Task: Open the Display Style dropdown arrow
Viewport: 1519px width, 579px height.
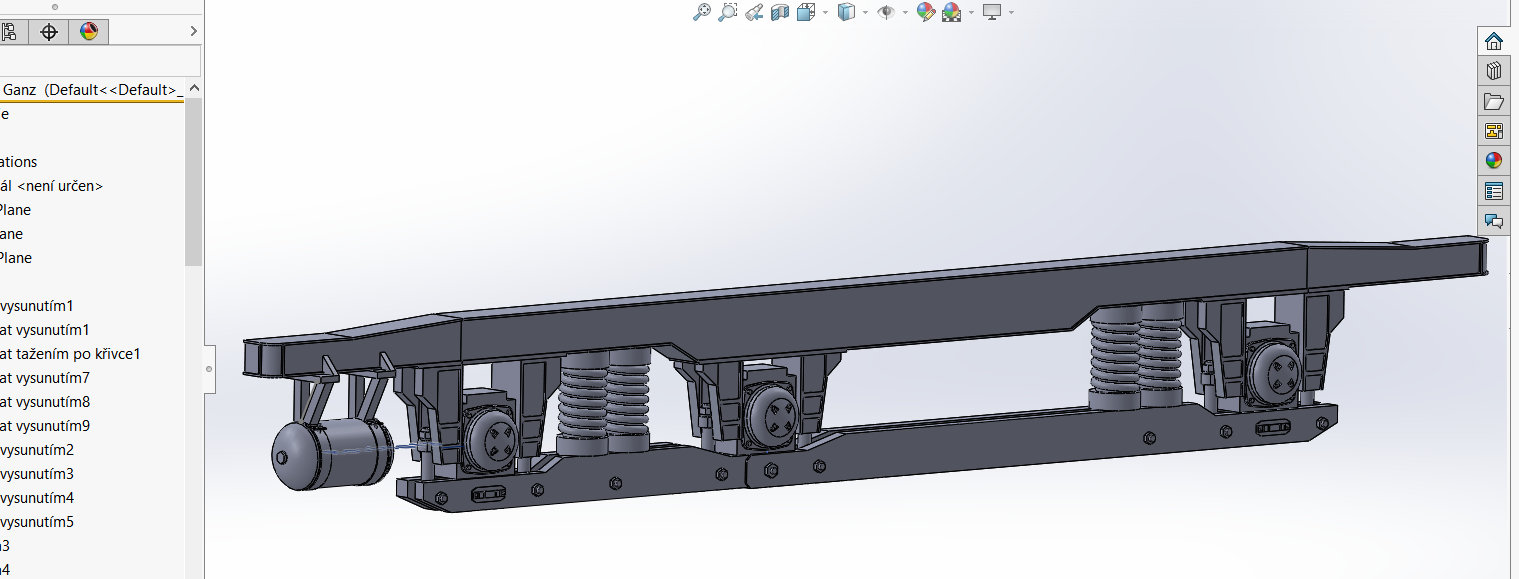Action: pos(865,13)
